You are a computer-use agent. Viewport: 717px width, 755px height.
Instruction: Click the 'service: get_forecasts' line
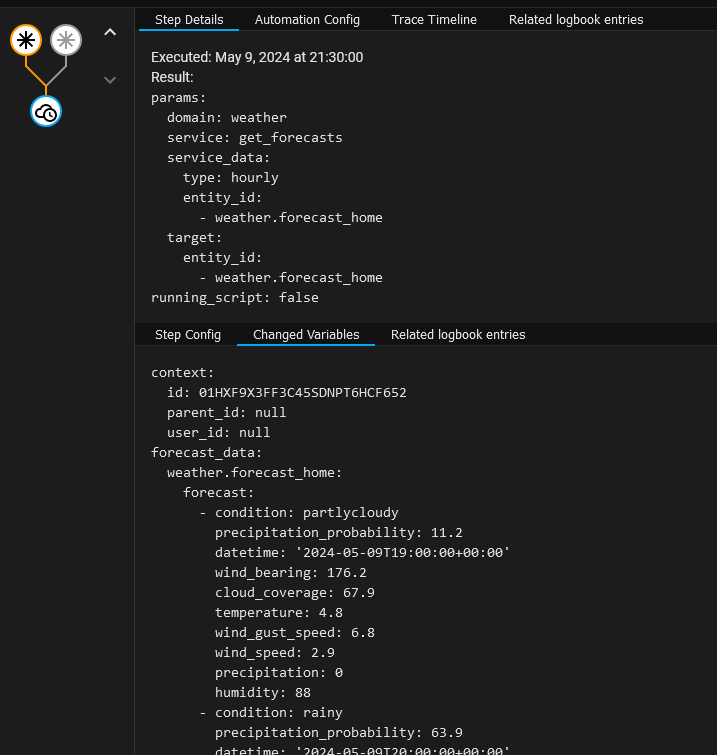[254, 137]
